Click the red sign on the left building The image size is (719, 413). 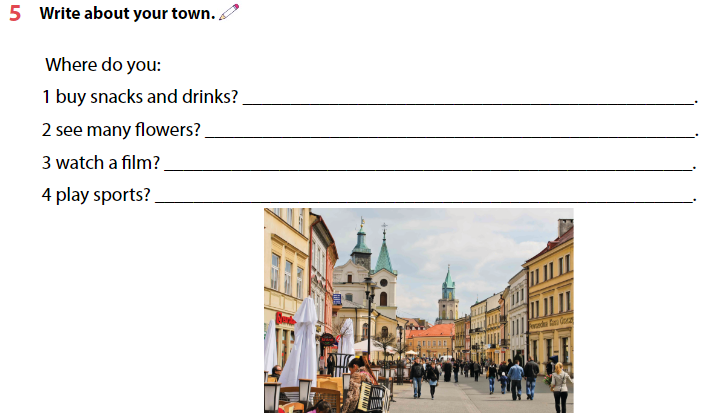click(x=284, y=319)
